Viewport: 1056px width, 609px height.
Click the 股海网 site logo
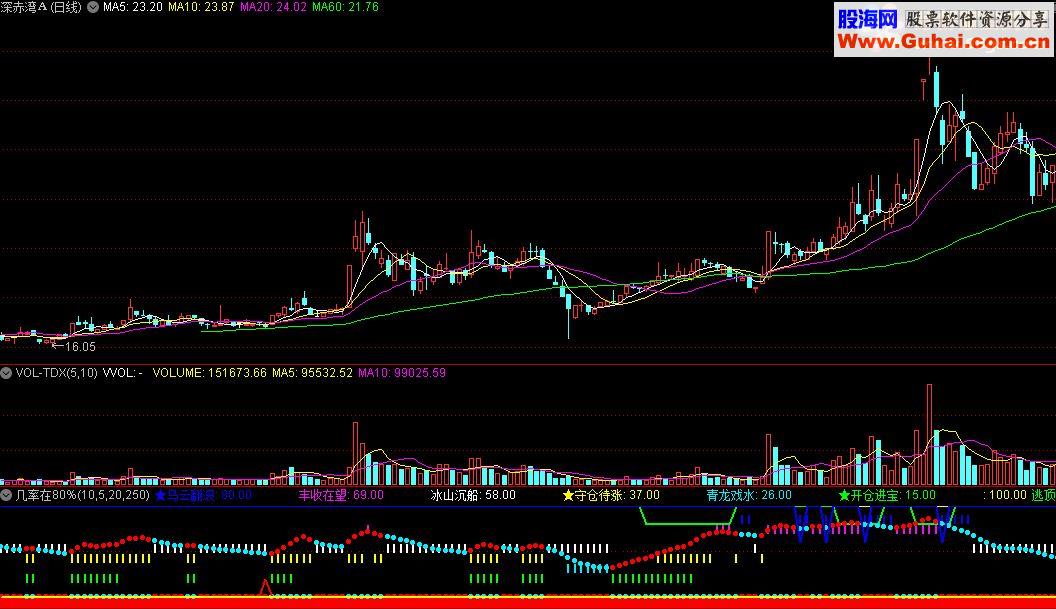click(x=867, y=19)
